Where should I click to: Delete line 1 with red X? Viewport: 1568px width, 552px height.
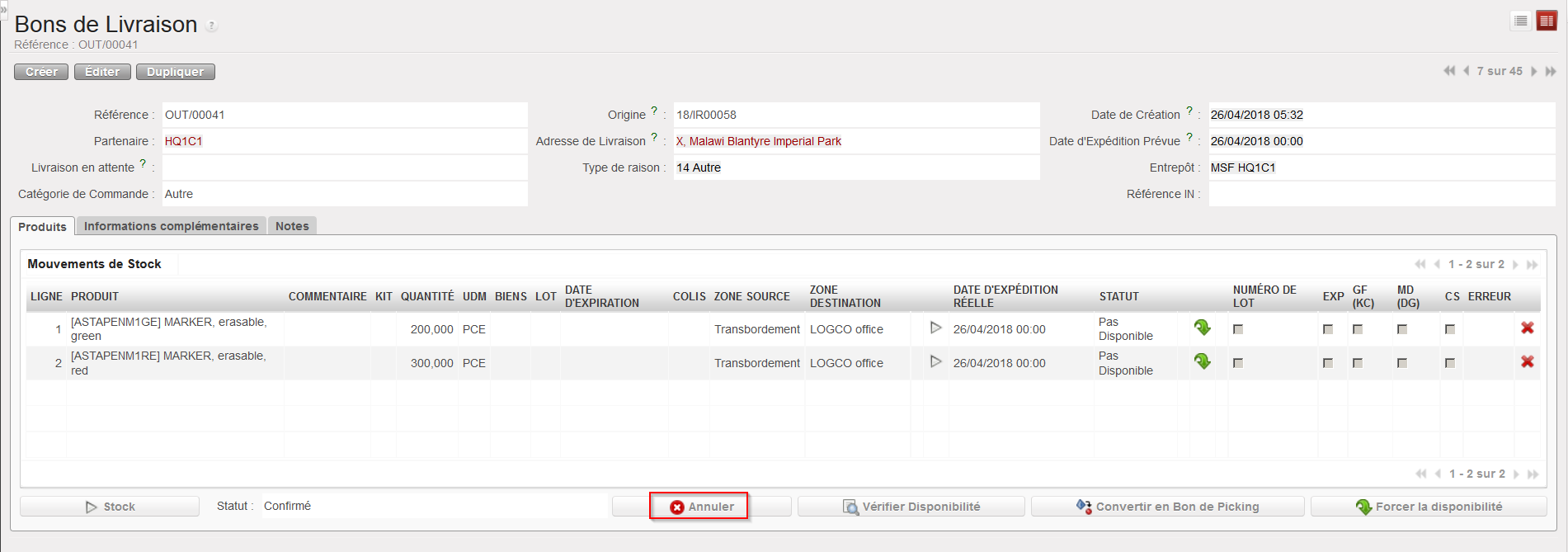point(1528,328)
